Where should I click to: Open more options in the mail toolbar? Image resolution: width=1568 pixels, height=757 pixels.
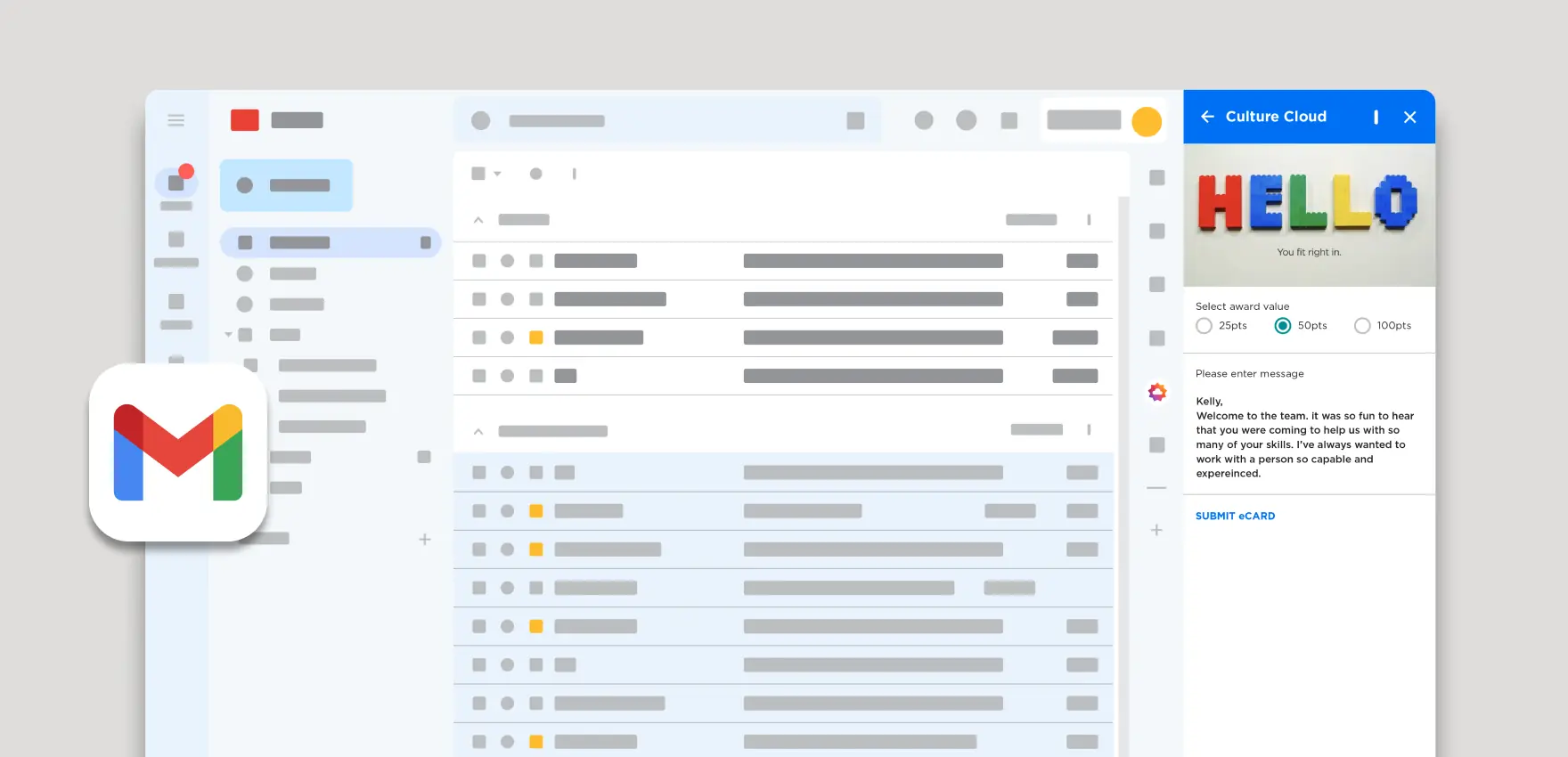(574, 174)
